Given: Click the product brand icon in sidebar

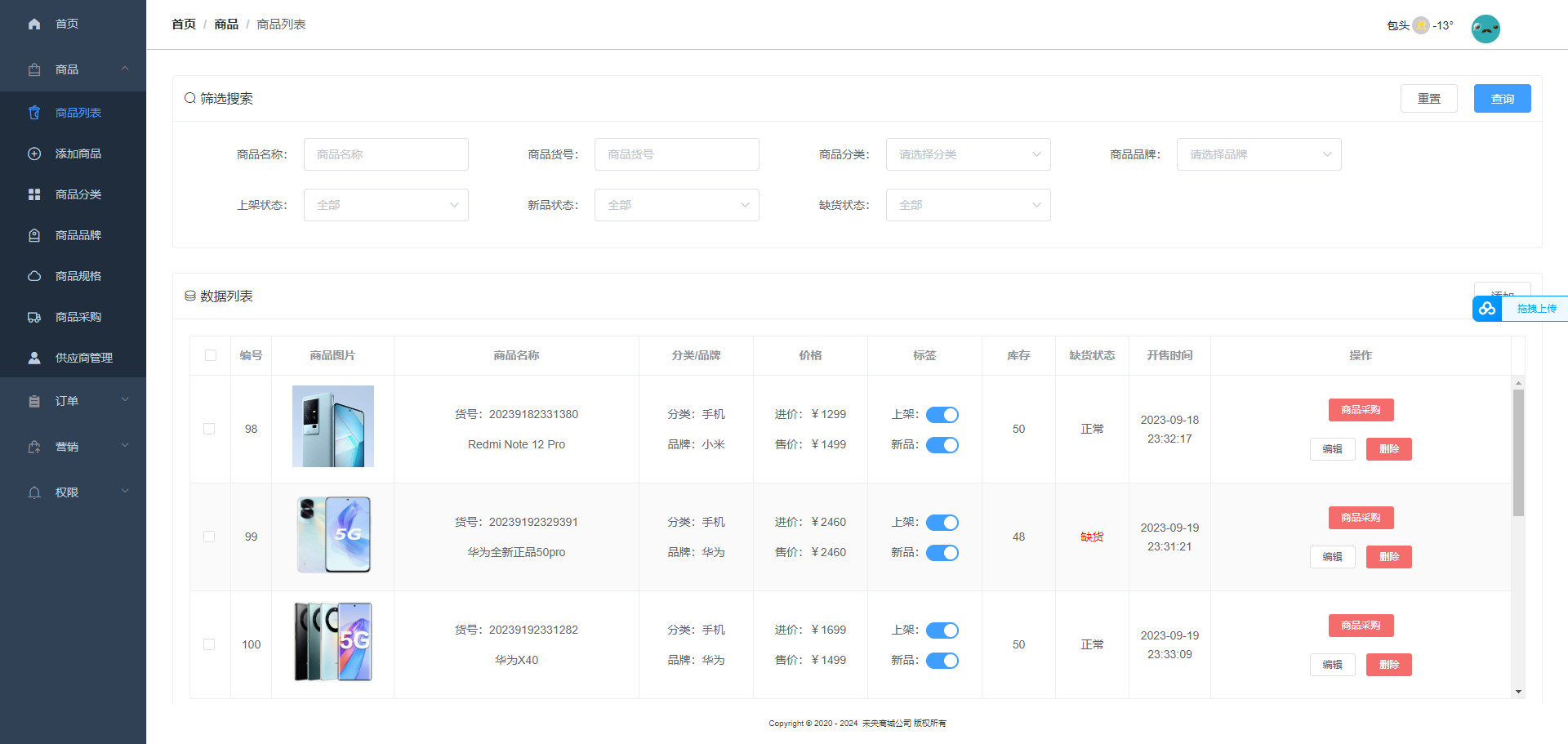Looking at the screenshot, I should pos(34,235).
